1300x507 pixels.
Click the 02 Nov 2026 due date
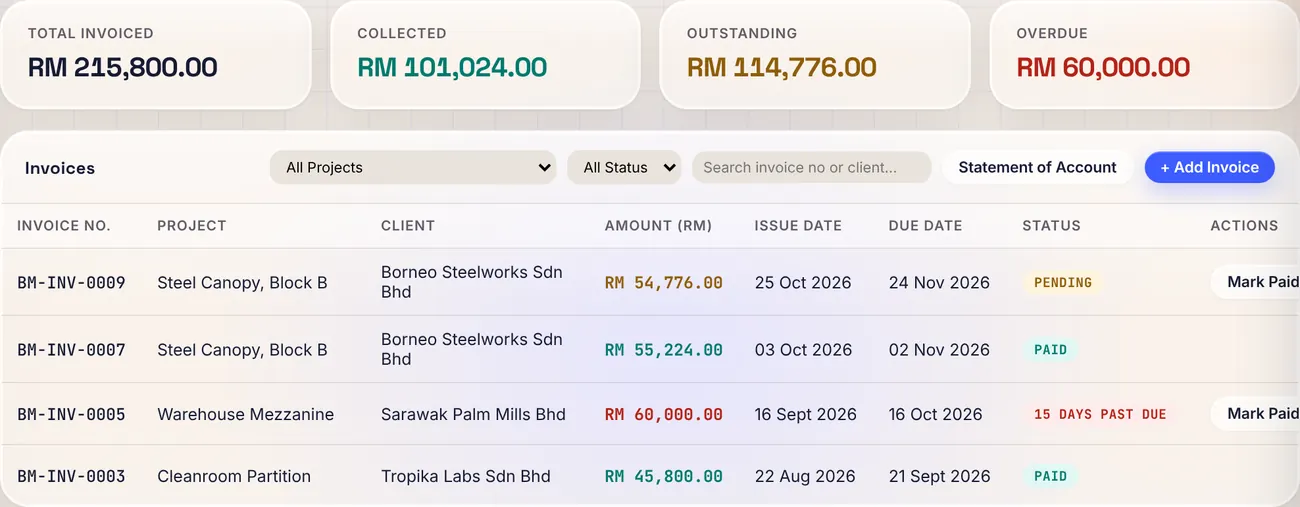coord(939,350)
